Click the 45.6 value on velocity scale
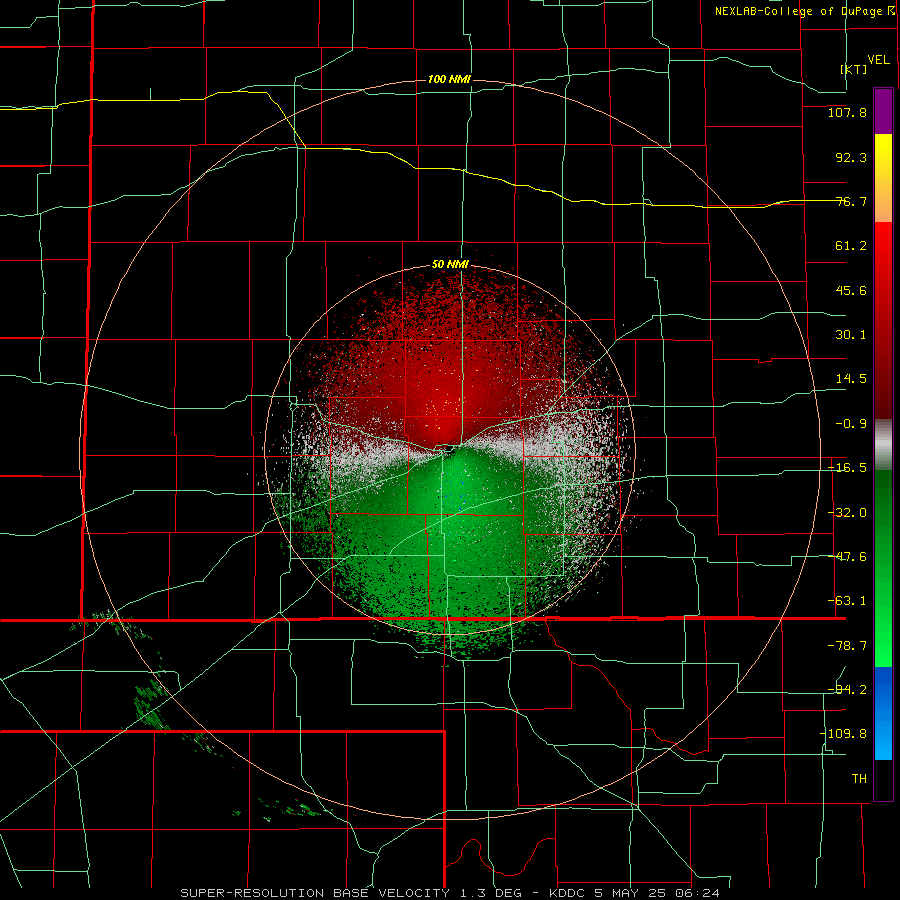Image resolution: width=900 pixels, height=900 pixels. click(851, 290)
